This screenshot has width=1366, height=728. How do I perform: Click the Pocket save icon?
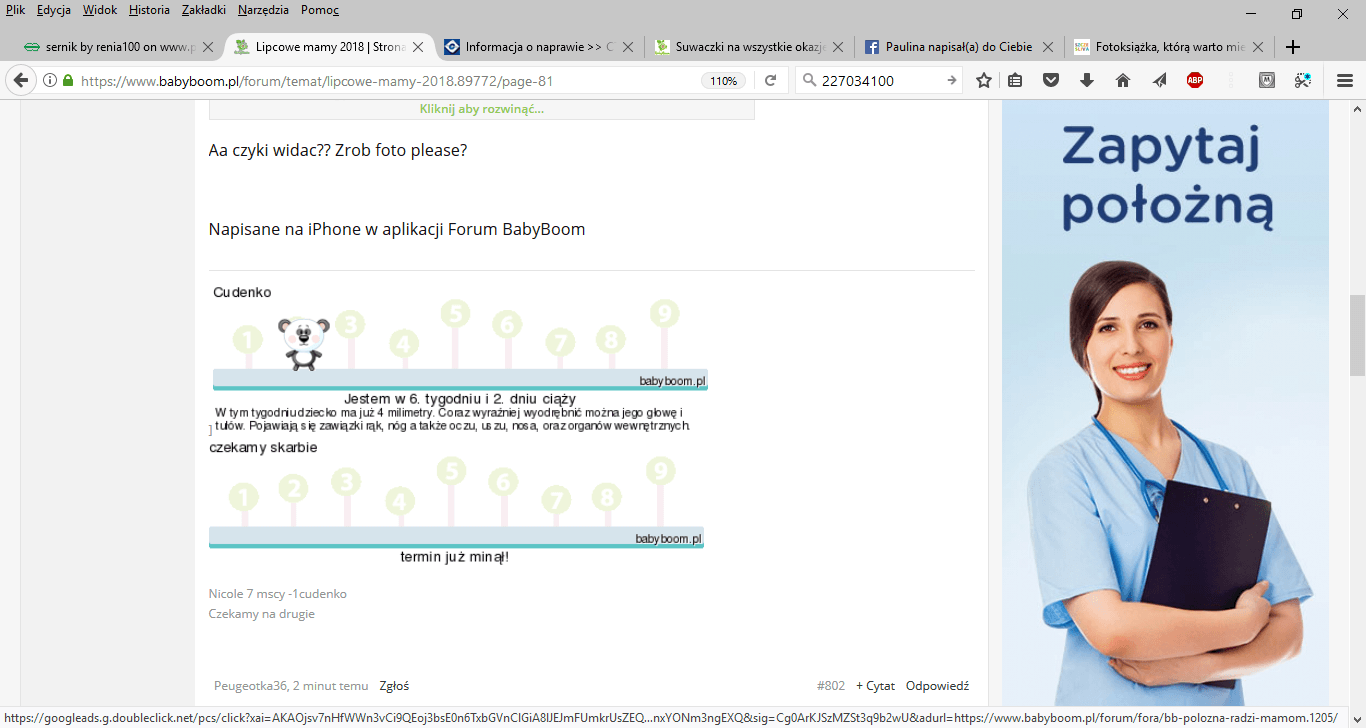1051,81
